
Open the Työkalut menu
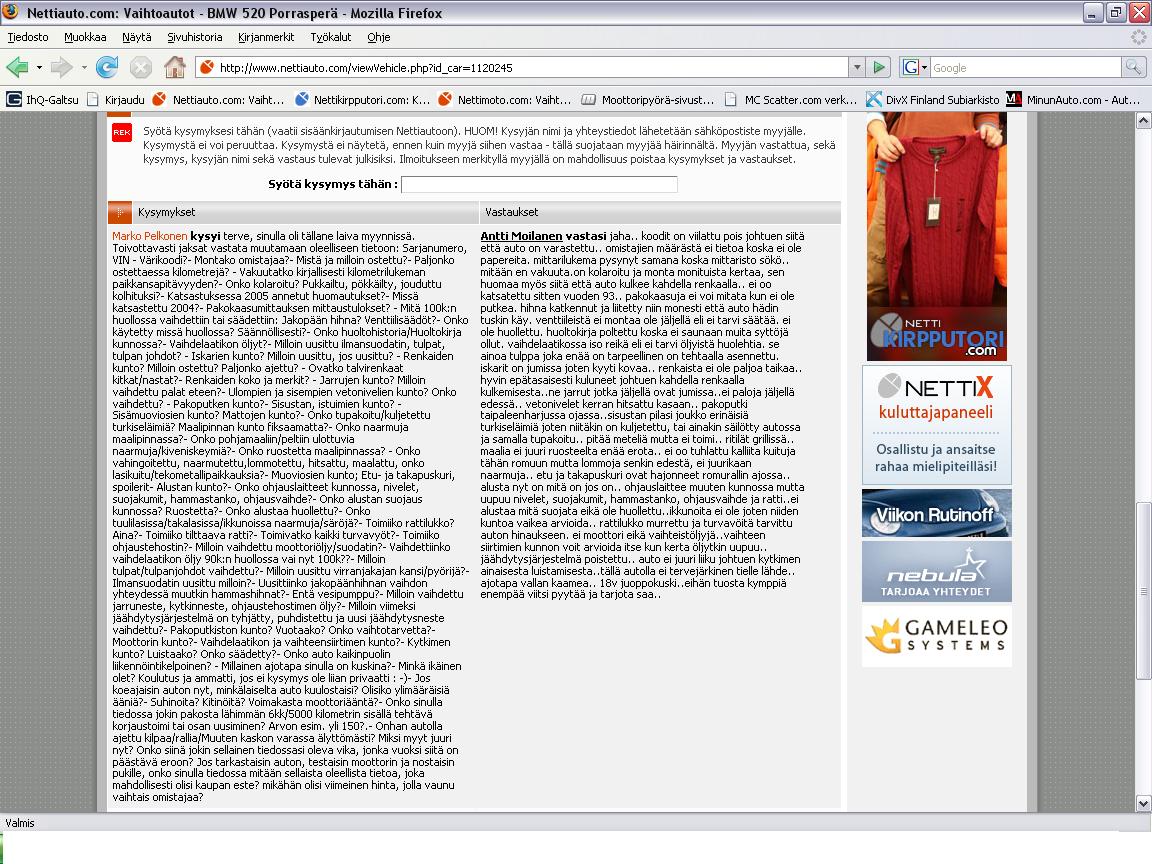[x=330, y=37]
